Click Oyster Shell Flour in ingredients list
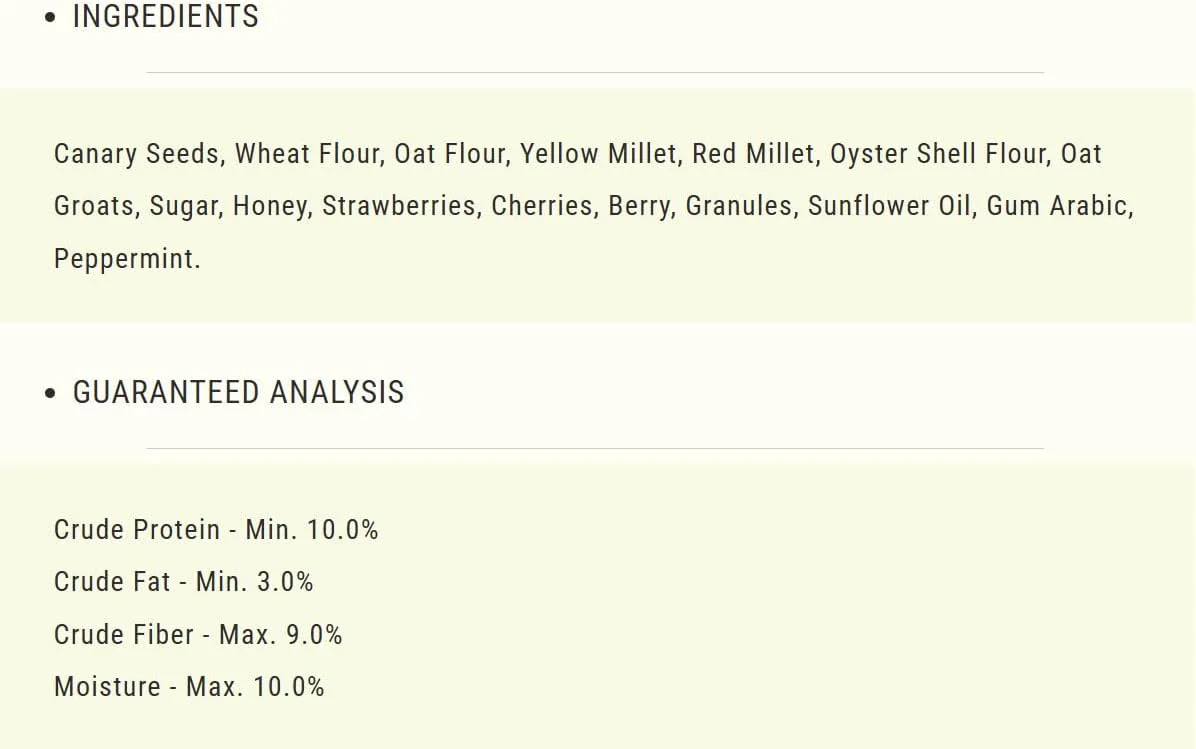This screenshot has height=749, width=1196. [x=937, y=154]
